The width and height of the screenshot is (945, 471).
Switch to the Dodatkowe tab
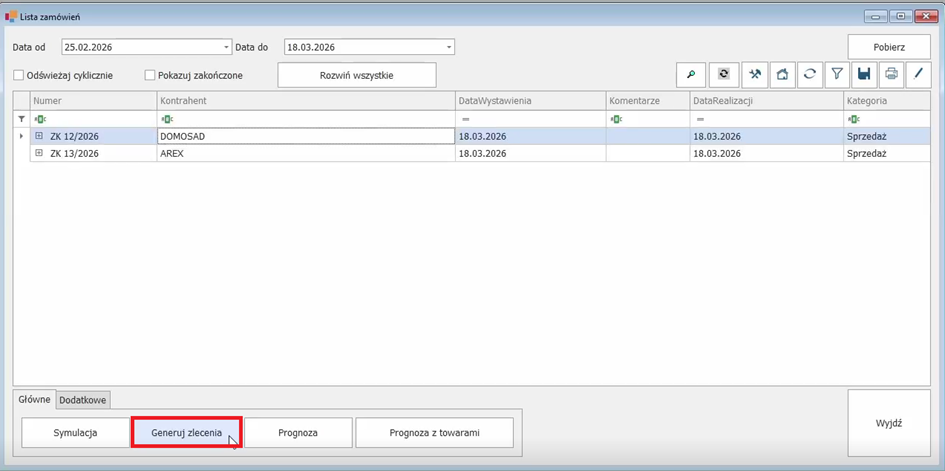coord(83,400)
